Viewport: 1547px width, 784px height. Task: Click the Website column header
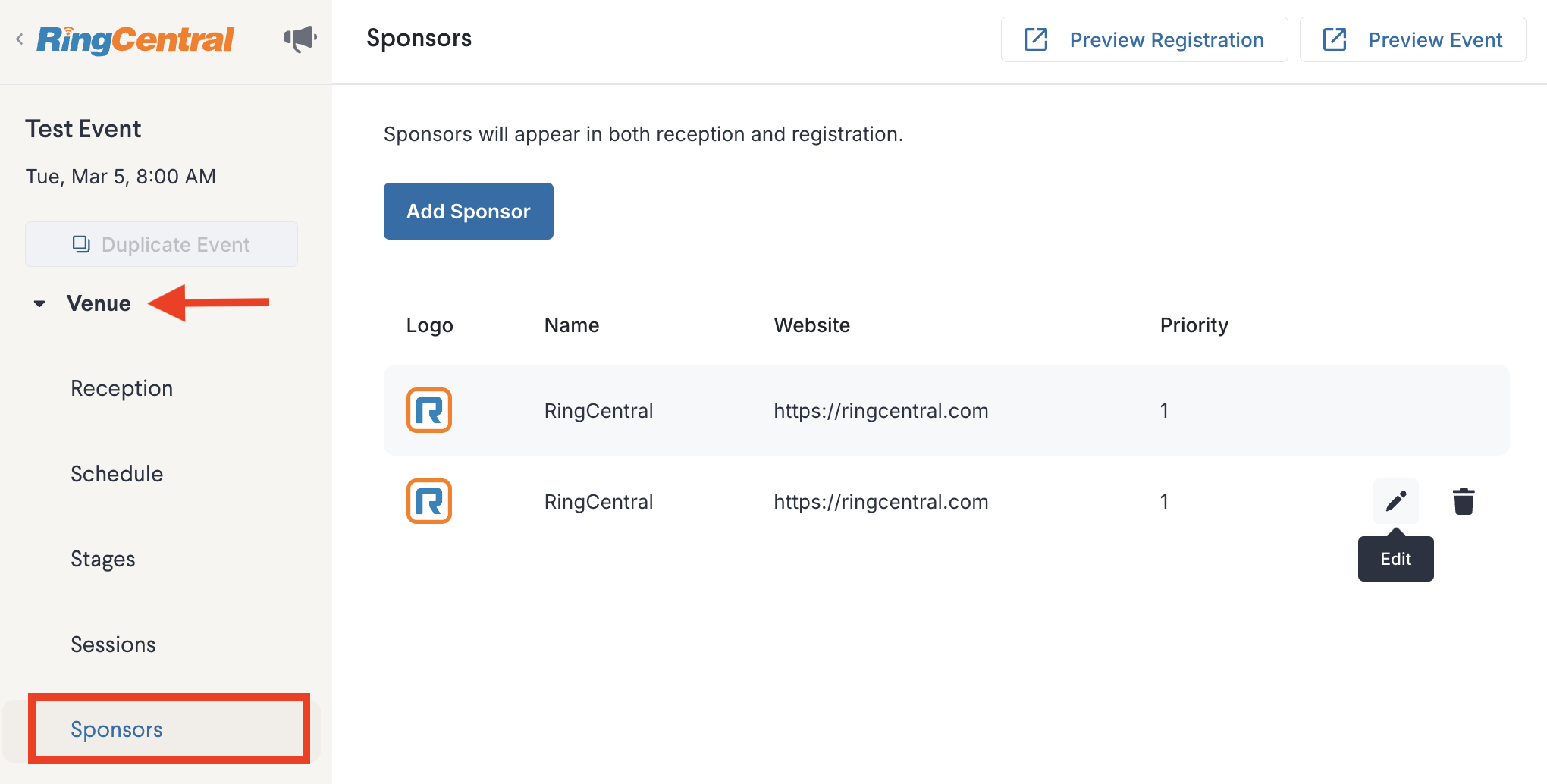point(812,325)
